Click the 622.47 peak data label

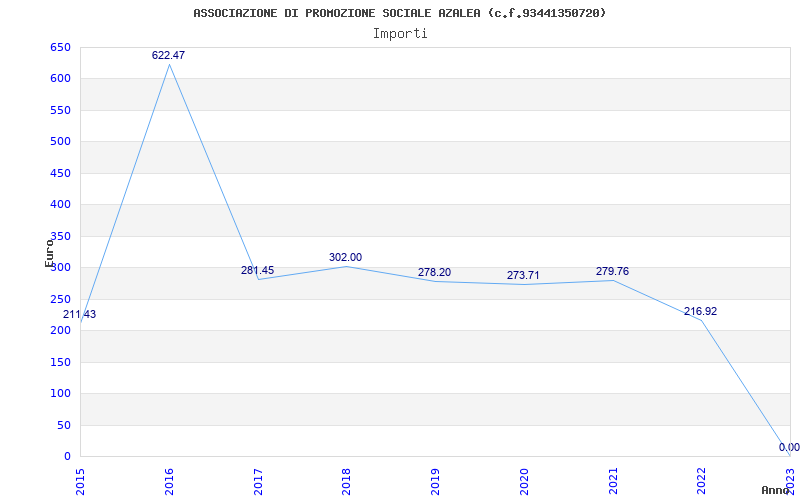[168, 56]
